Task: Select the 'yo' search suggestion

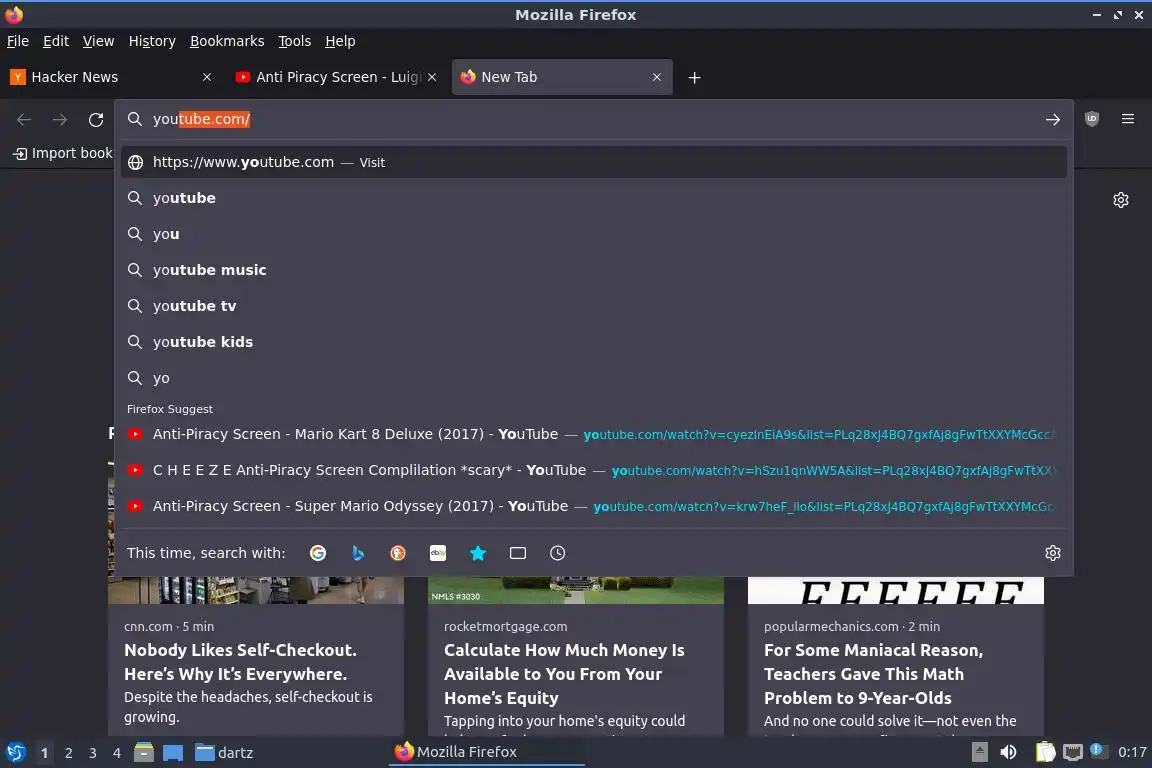Action: [x=594, y=378]
